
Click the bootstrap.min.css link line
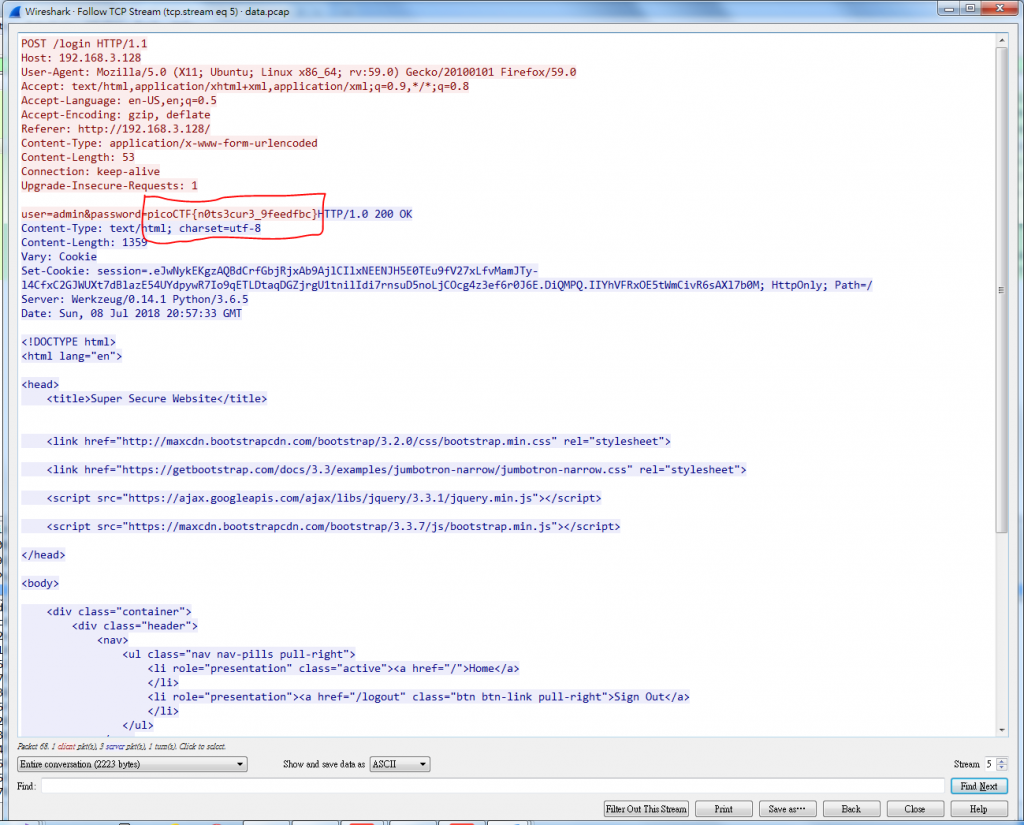[x=359, y=441]
